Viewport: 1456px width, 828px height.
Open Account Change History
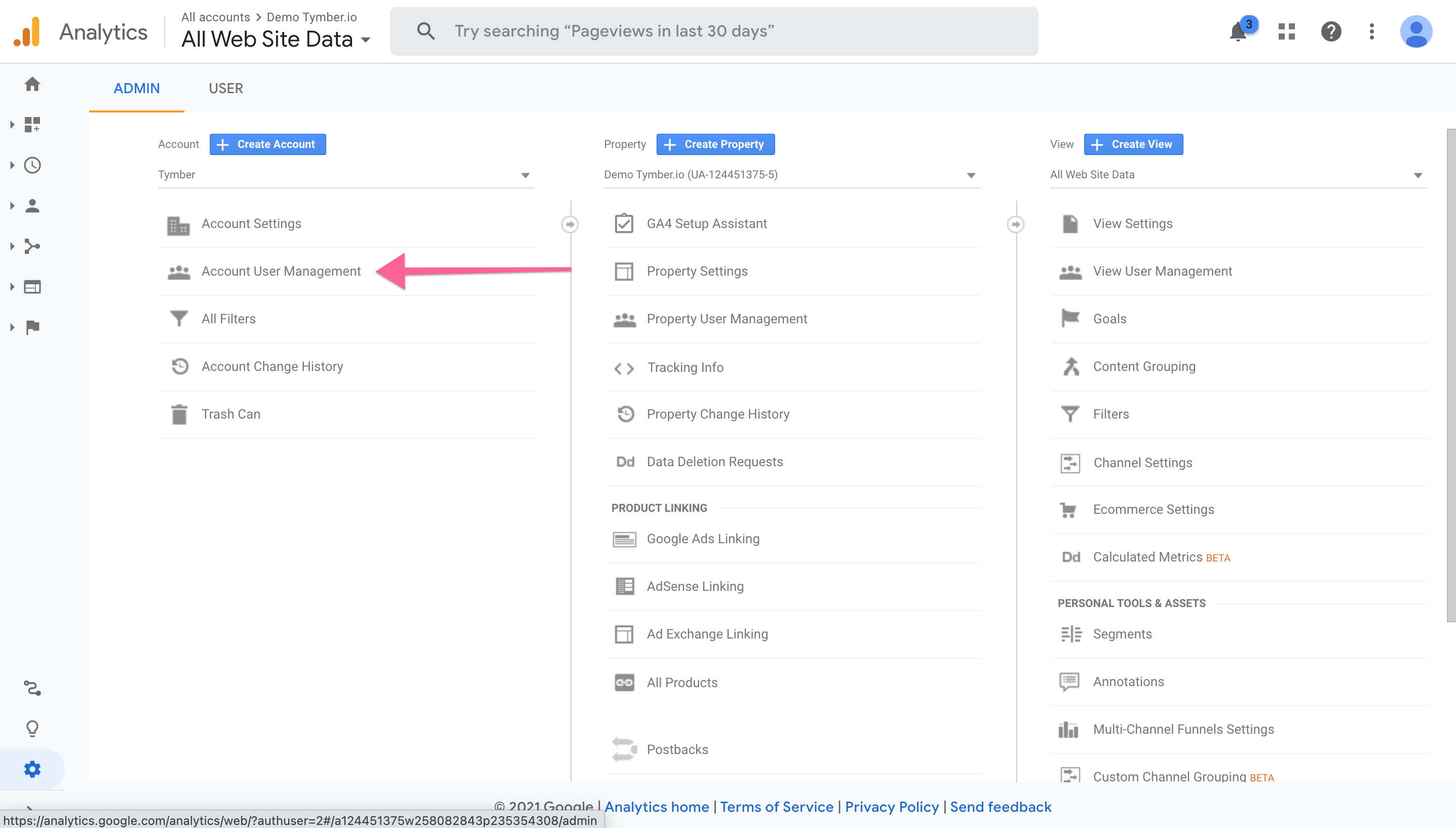coord(272,367)
